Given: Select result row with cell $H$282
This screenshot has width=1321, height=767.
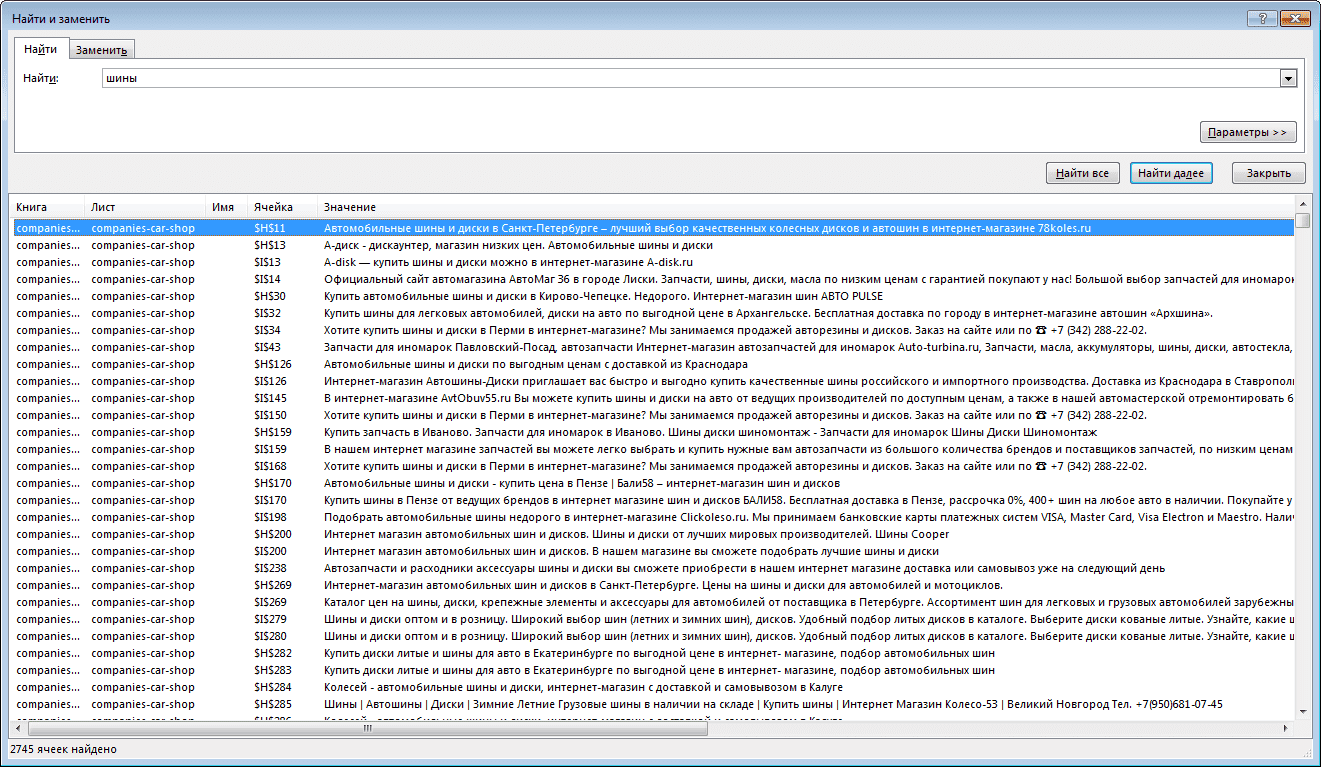Looking at the screenshot, I should 653,653.
